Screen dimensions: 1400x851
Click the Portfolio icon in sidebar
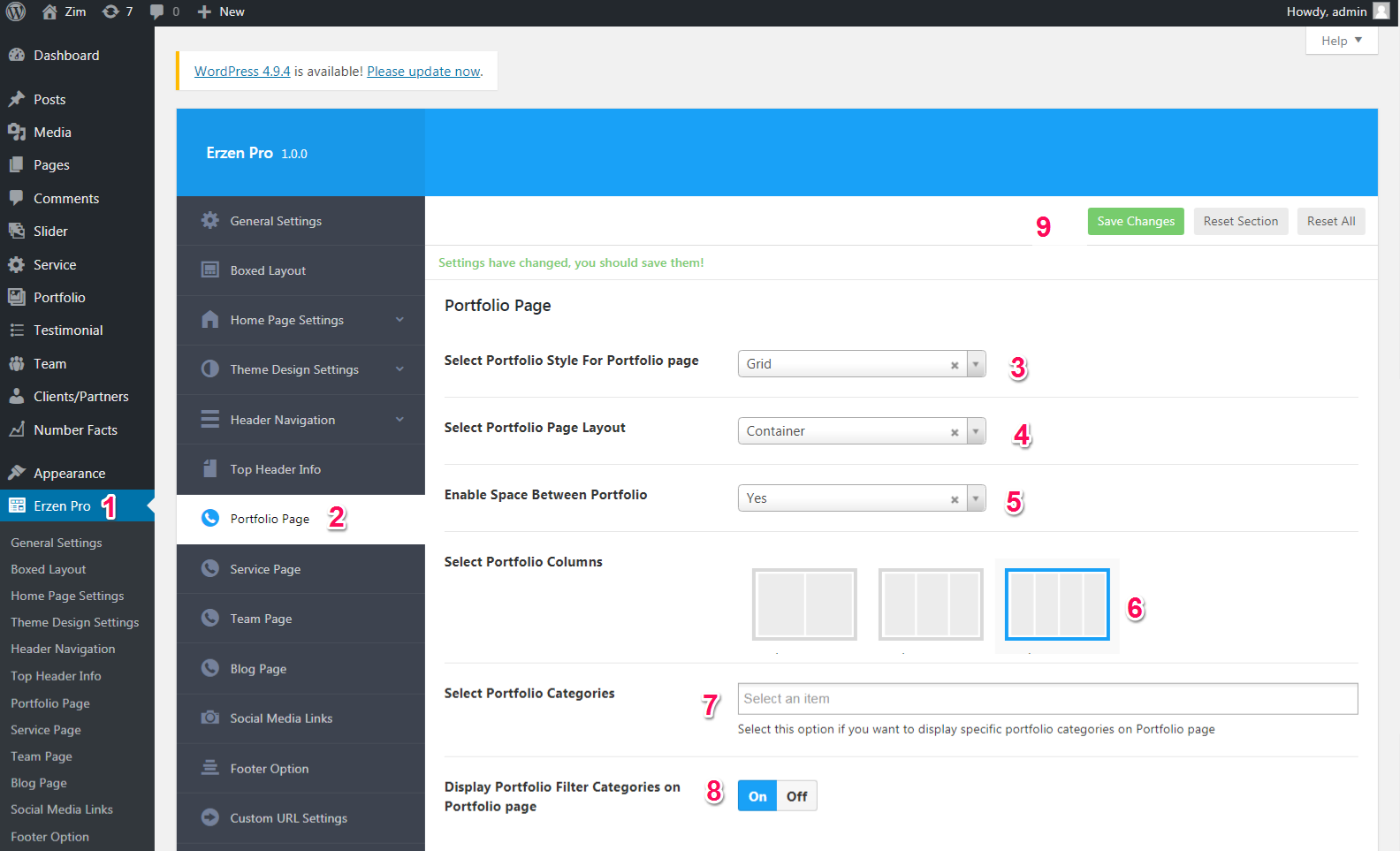pyautogui.click(x=16, y=297)
